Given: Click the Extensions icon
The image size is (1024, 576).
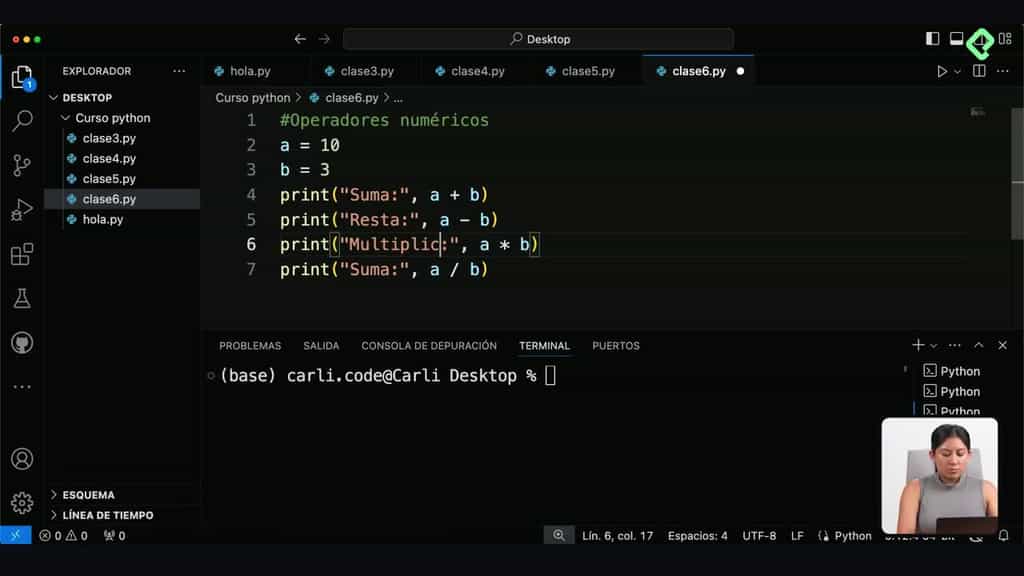Looking at the screenshot, I should (23, 254).
